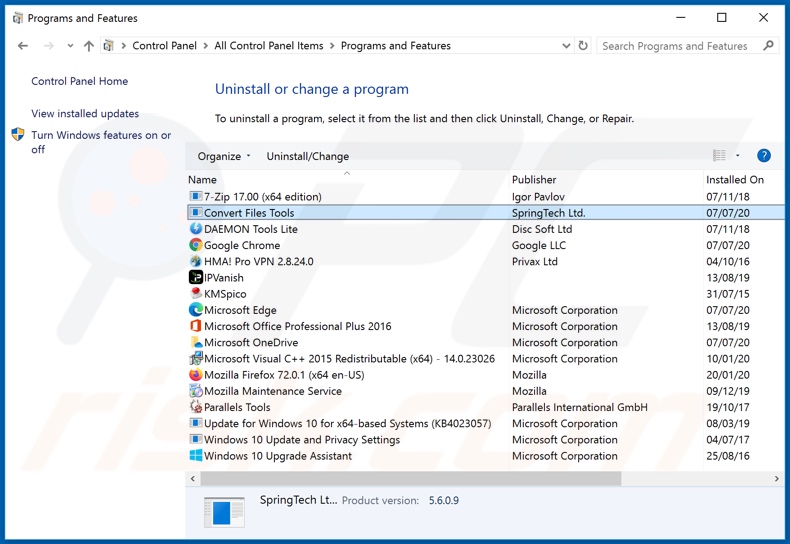Click the Mozilla Firefox icon
790x544 pixels.
(195, 374)
